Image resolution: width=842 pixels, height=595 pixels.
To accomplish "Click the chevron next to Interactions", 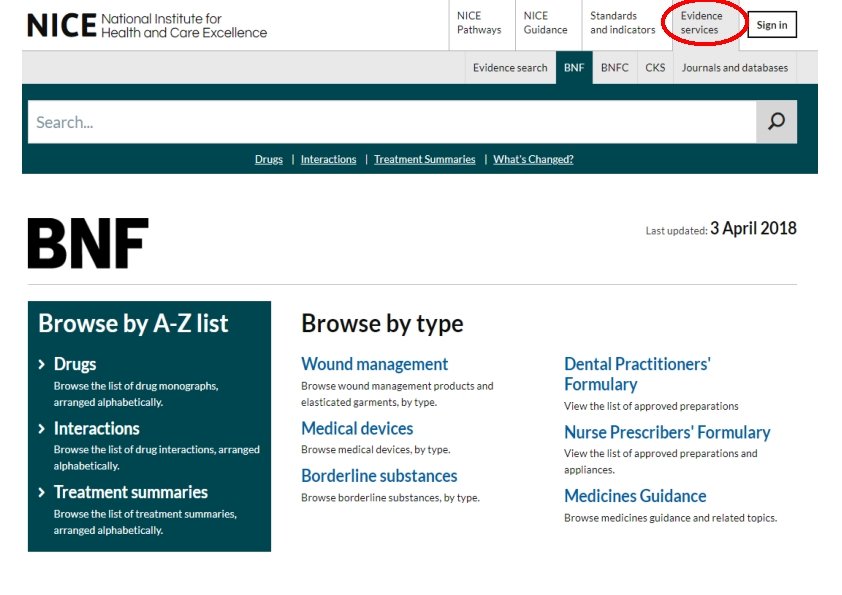I will 42,429.
